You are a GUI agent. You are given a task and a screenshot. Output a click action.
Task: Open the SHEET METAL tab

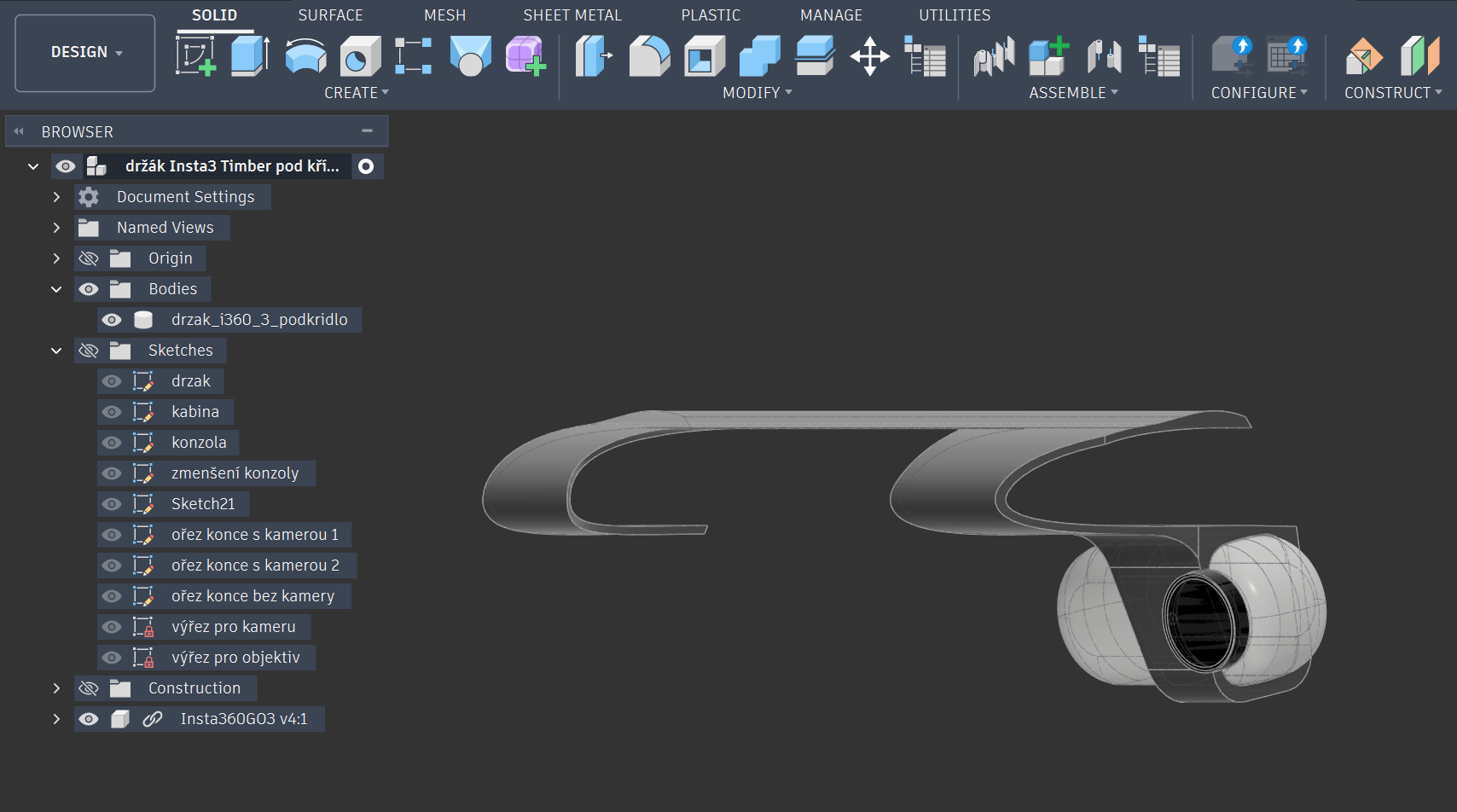tap(572, 15)
